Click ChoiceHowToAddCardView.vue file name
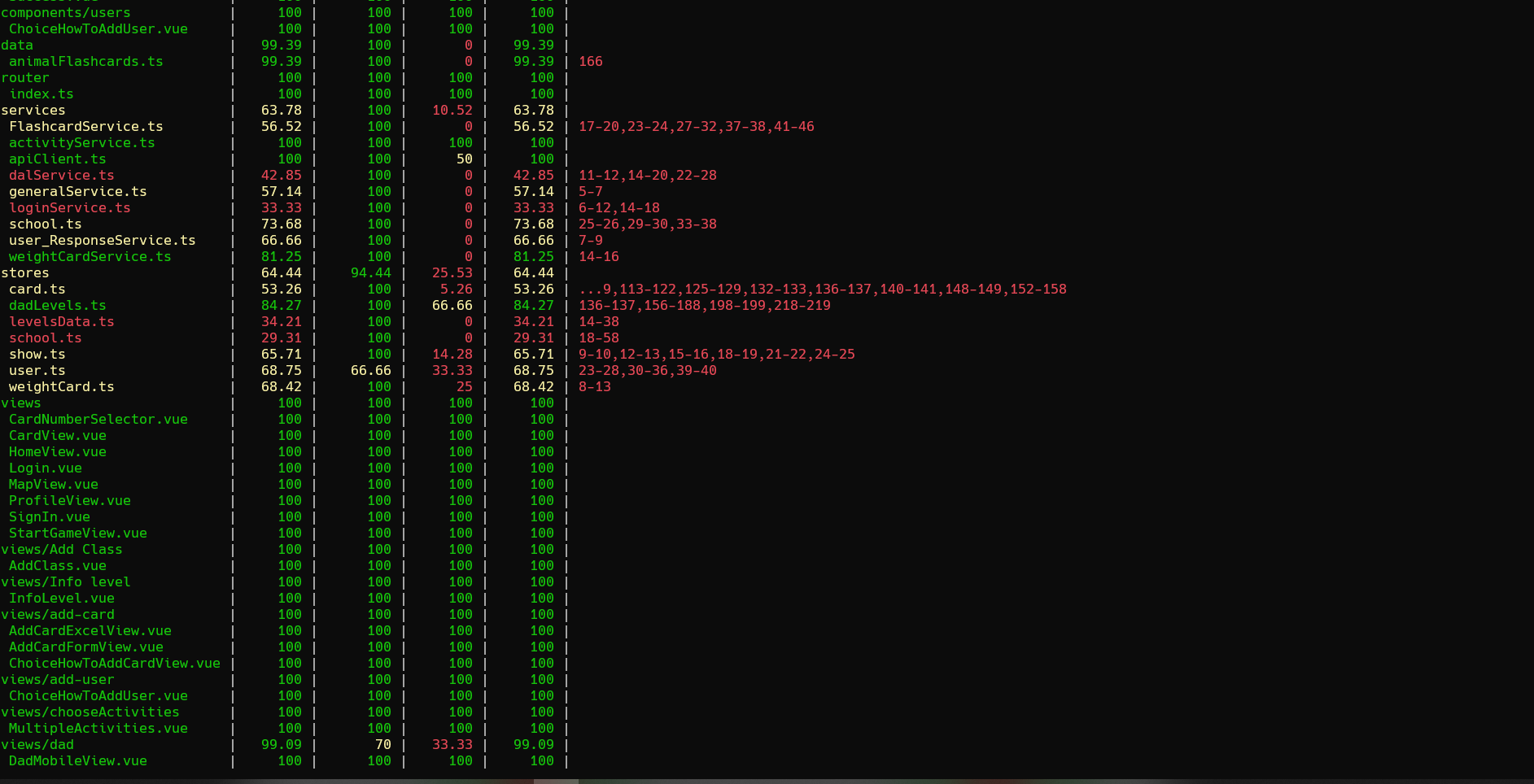Viewport: 1534px width, 784px height. coord(115,664)
